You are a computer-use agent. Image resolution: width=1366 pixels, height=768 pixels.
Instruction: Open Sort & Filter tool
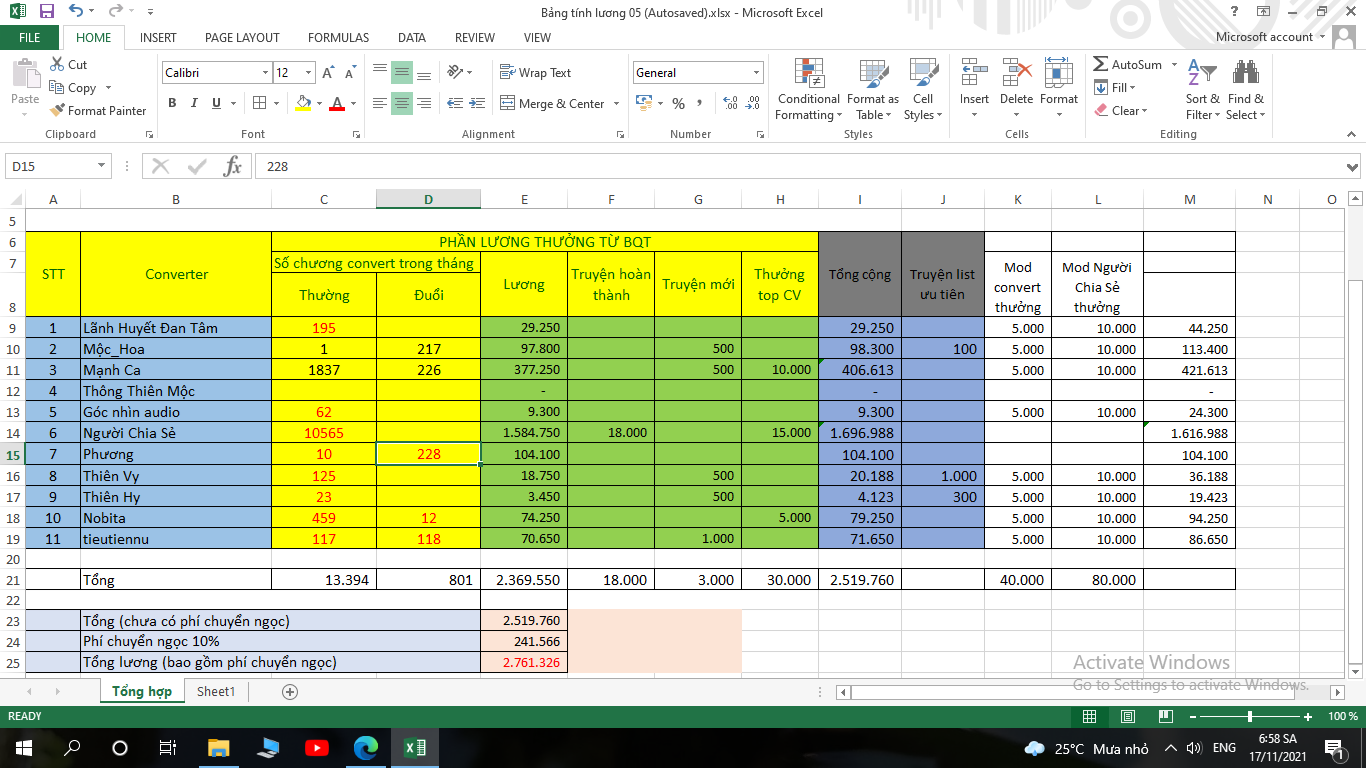pos(1202,91)
